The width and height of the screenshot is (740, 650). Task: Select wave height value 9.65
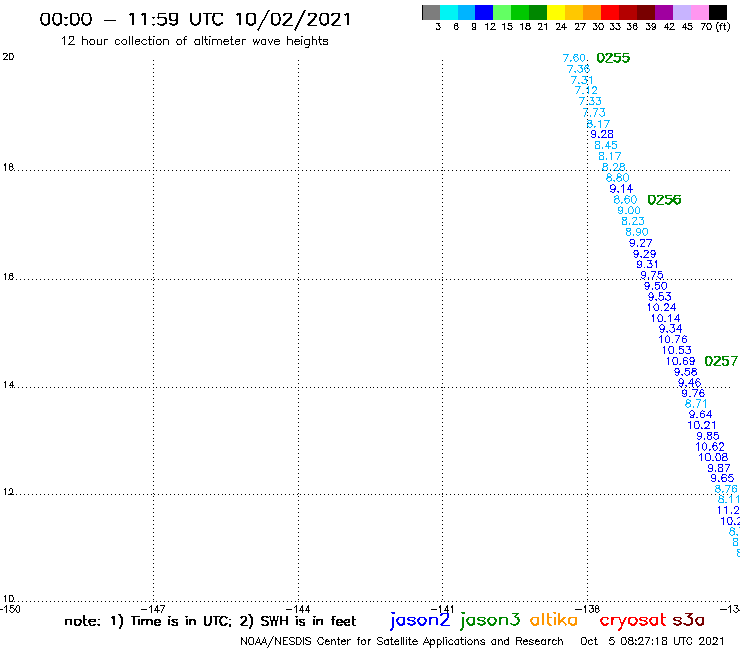tap(723, 478)
